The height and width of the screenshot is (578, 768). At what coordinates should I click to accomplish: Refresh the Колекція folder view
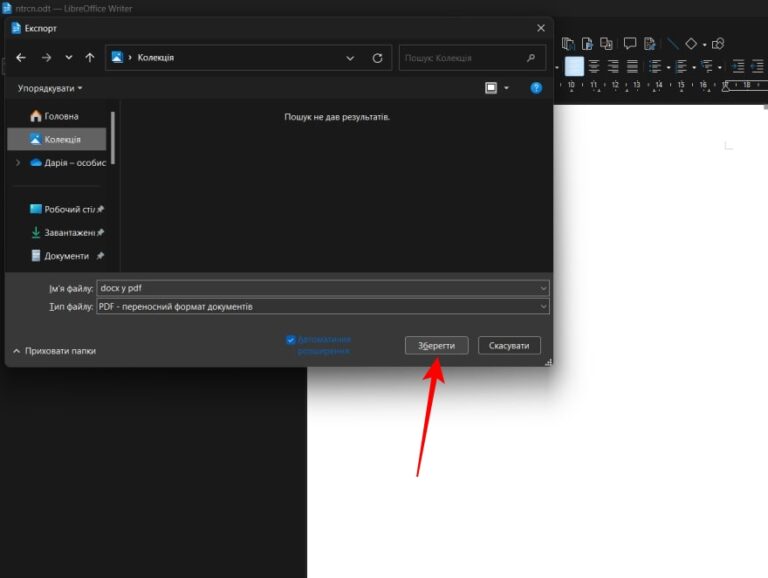[377, 58]
